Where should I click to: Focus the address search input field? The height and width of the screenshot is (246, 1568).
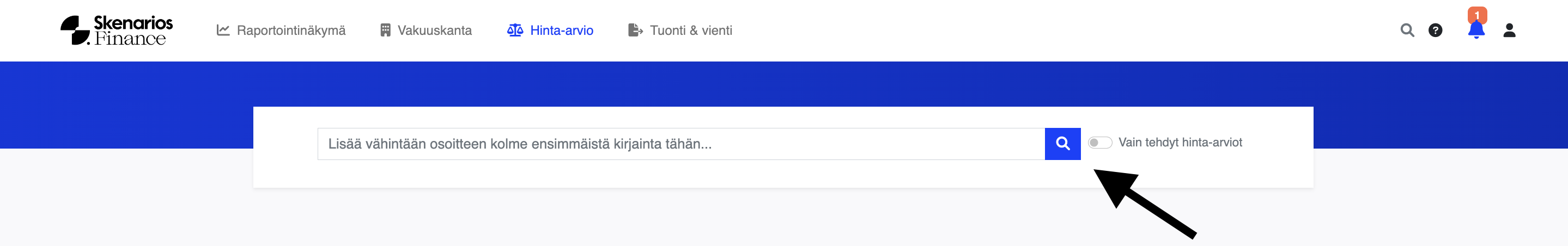click(x=680, y=144)
